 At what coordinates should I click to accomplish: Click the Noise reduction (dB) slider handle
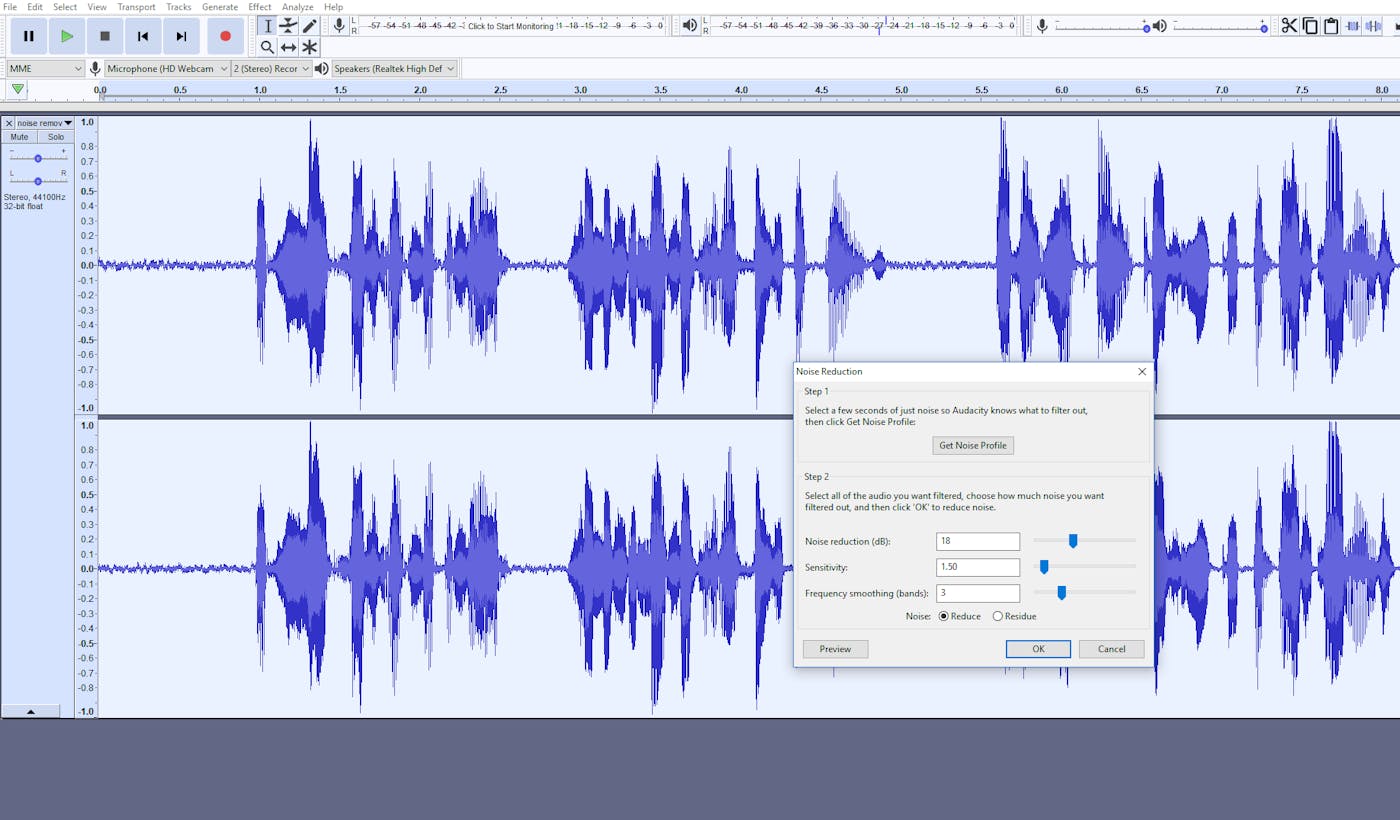[x=1073, y=541]
